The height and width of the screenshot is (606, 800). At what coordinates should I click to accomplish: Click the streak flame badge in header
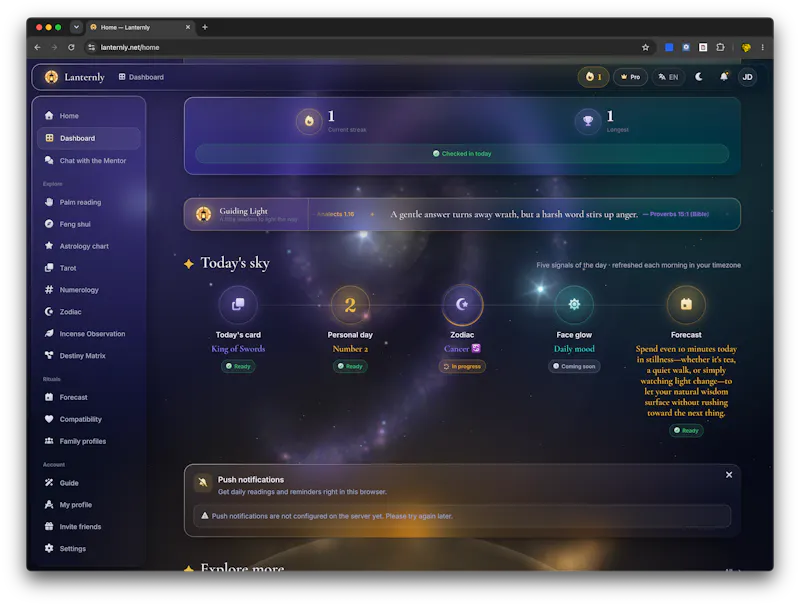click(593, 77)
